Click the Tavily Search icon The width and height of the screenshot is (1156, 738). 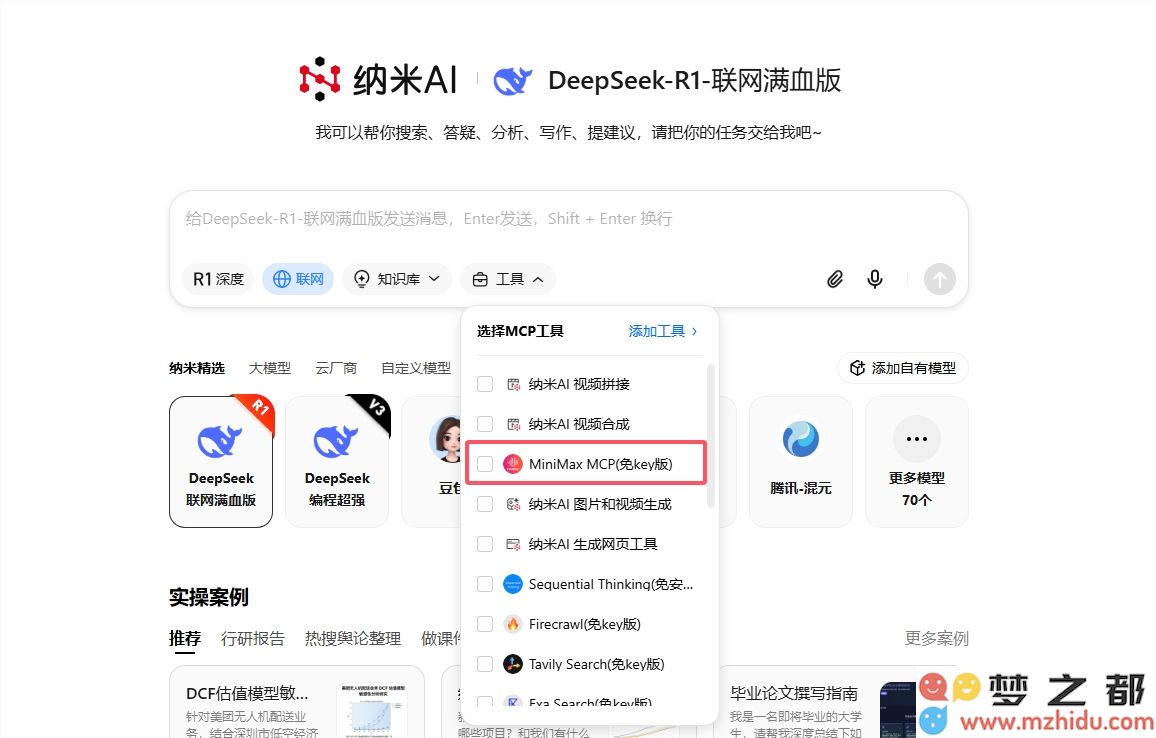tap(512, 664)
